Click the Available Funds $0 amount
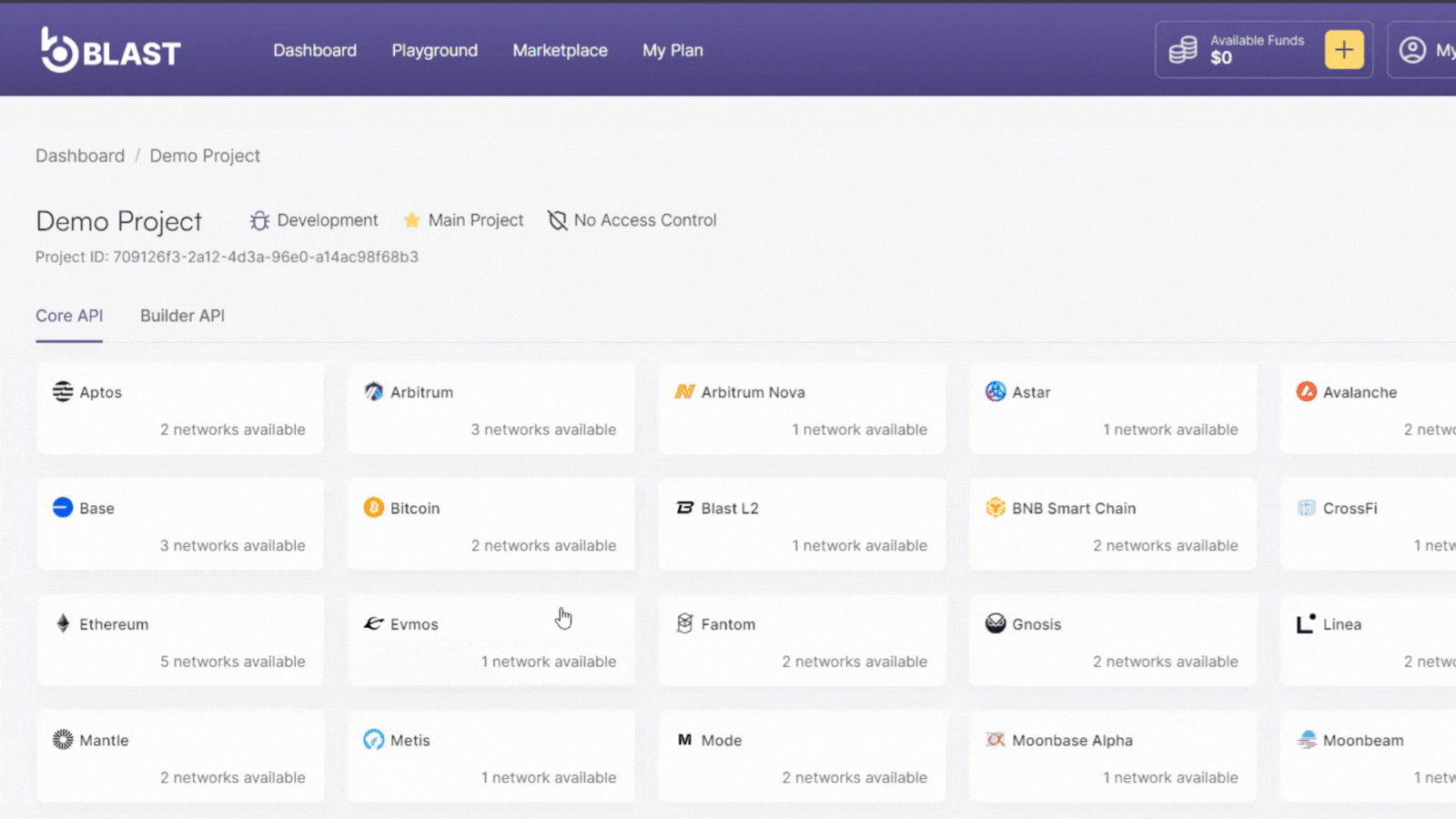The height and width of the screenshot is (819, 1456). (x=1221, y=58)
